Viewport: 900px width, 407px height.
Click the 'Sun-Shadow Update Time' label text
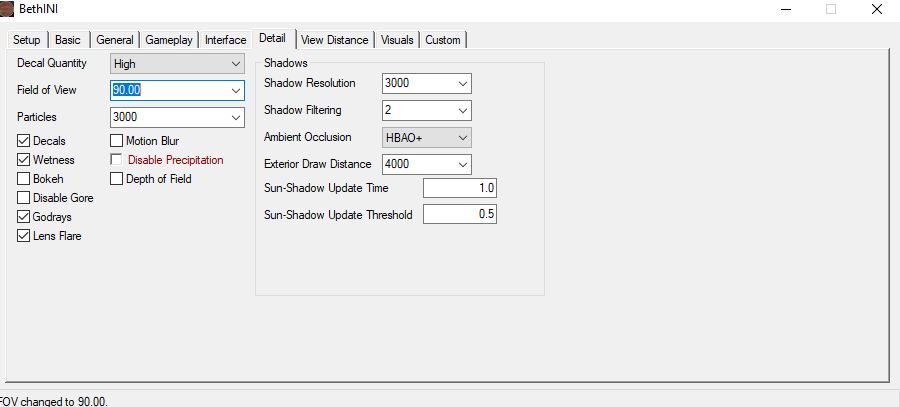326,188
